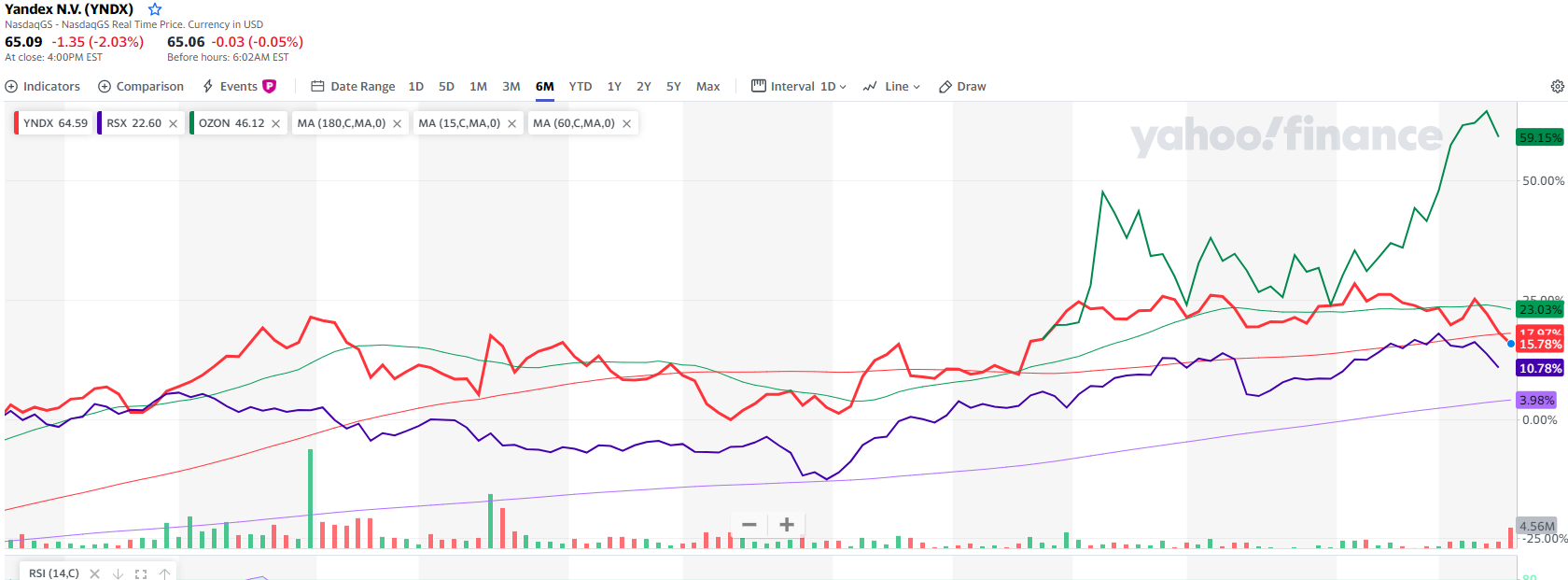
Task: Select the 5D time range
Action: pyautogui.click(x=447, y=86)
